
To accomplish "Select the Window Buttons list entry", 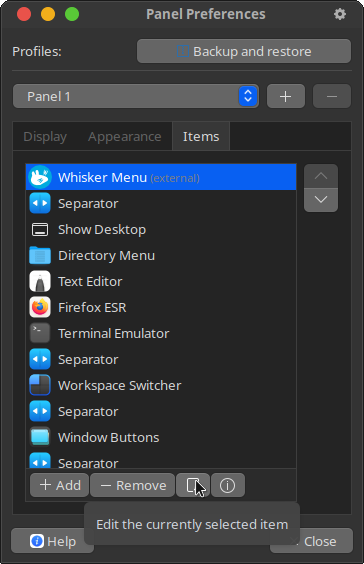I will point(161,437).
